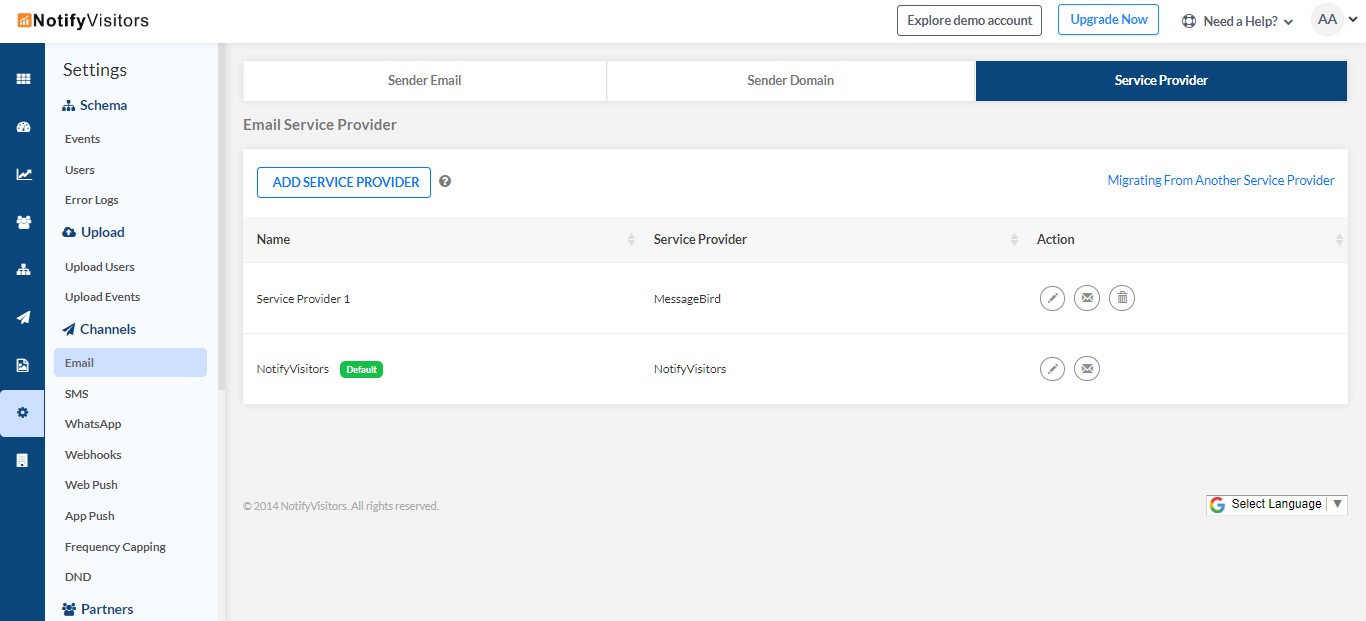This screenshot has height=621, width=1366.
Task: Click the AA account avatar
Action: point(1327,20)
